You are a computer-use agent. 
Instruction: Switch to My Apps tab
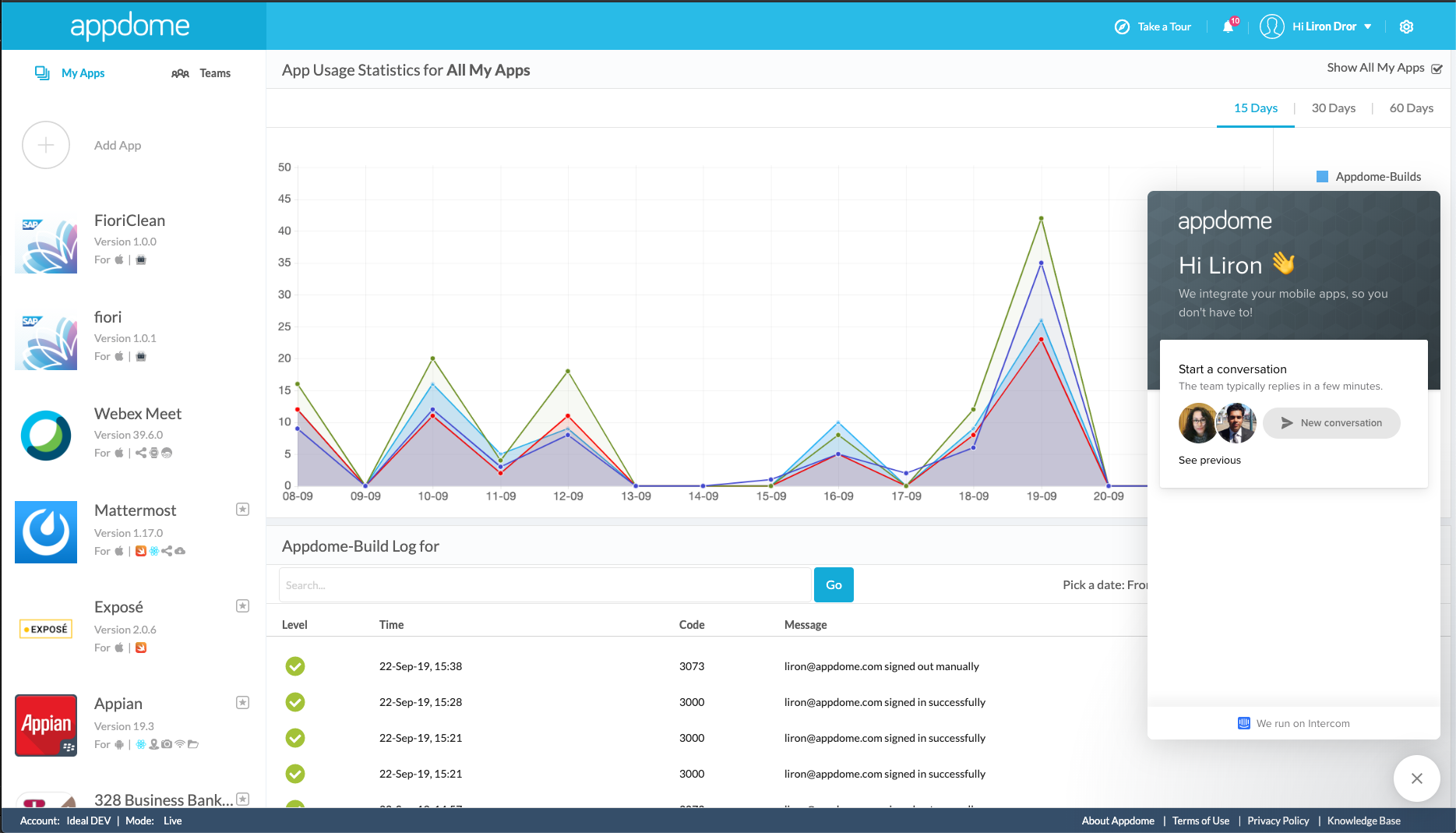70,73
